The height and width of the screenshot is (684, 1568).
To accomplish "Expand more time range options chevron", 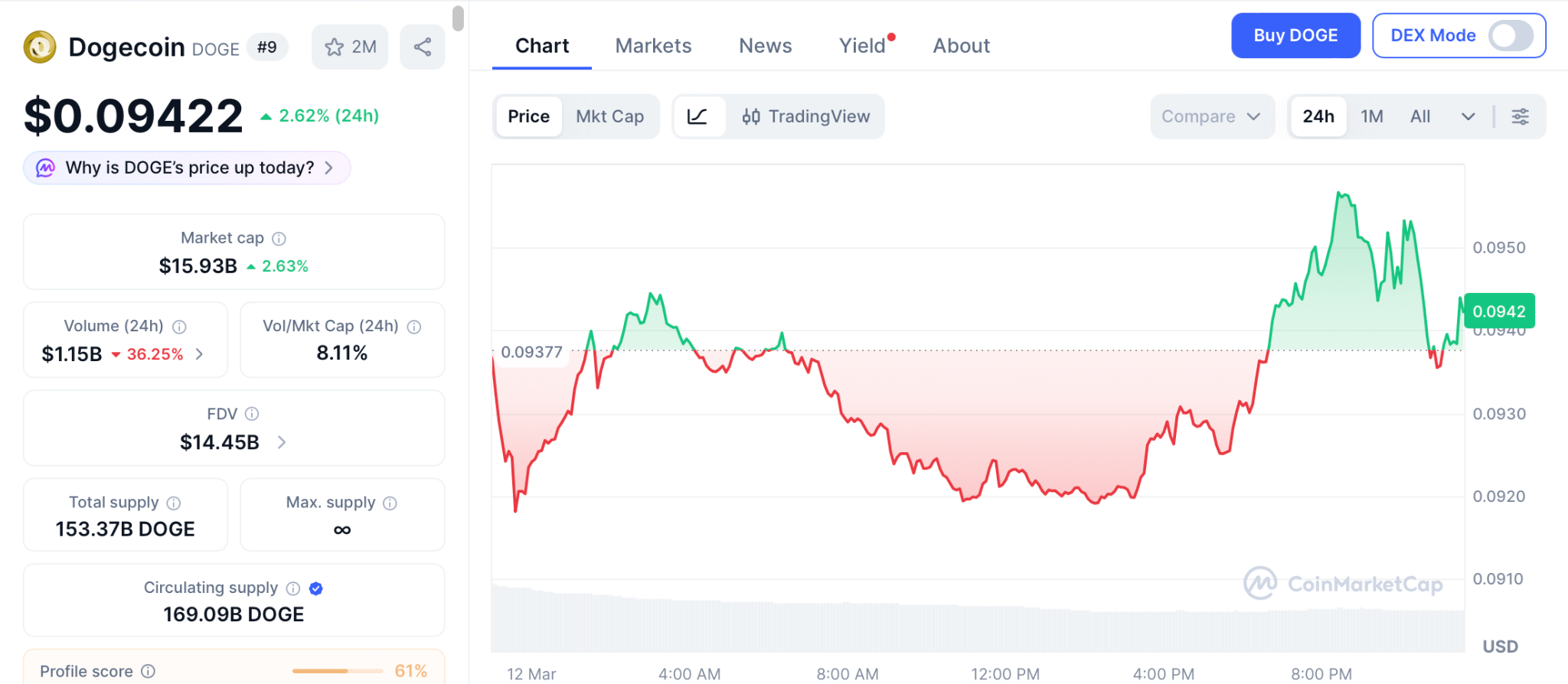I will click(1468, 116).
